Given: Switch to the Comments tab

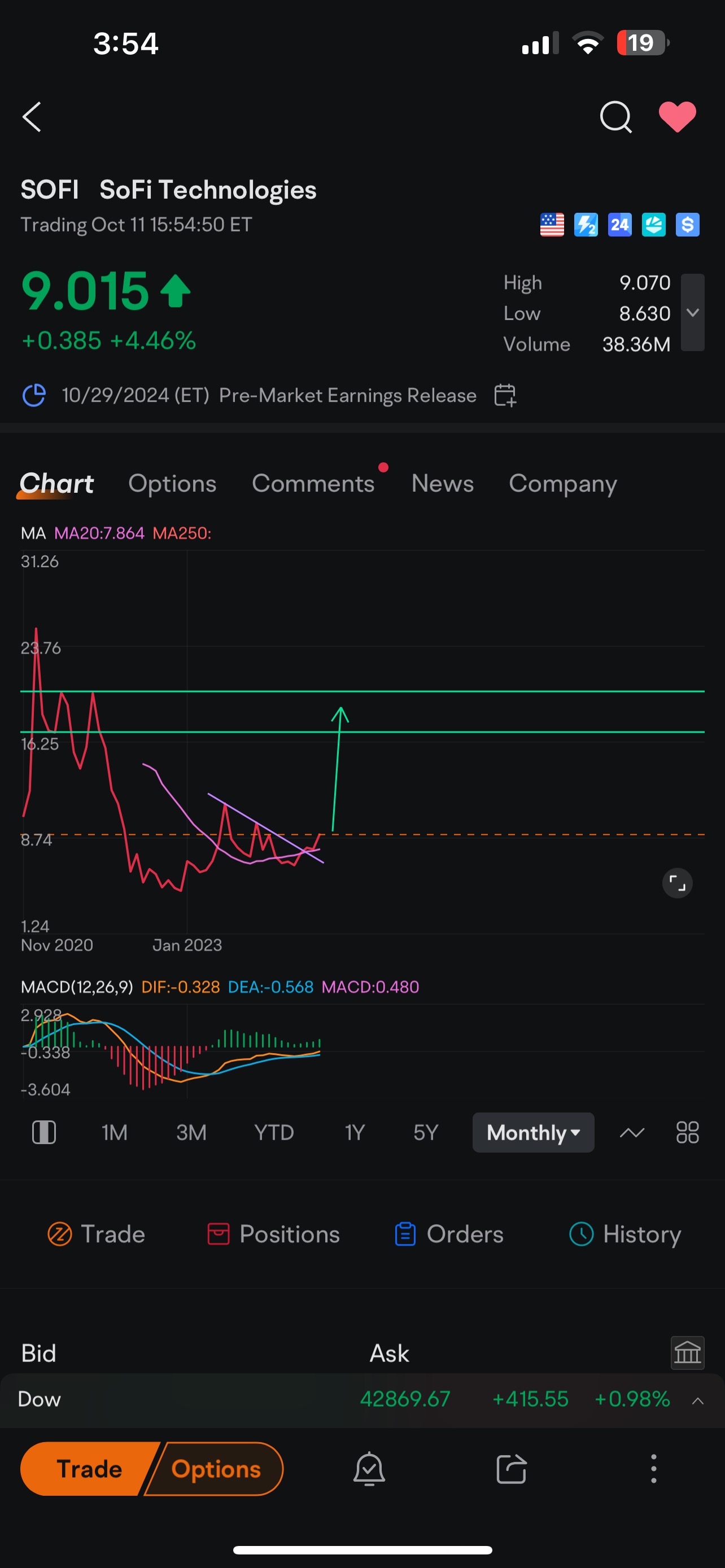Looking at the screenshot, I should 313,483.
